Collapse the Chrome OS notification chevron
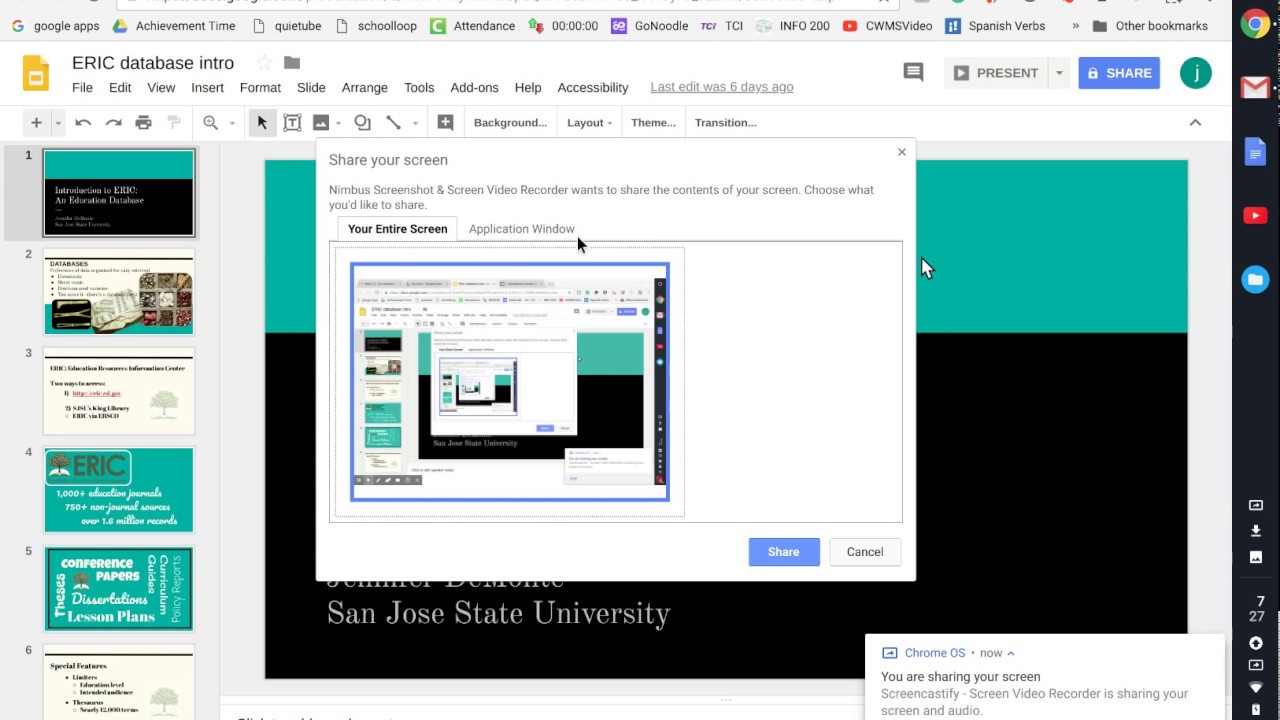Image resolution: width=1280 pixels, height=720 pixels. [x=1011, y=653]
